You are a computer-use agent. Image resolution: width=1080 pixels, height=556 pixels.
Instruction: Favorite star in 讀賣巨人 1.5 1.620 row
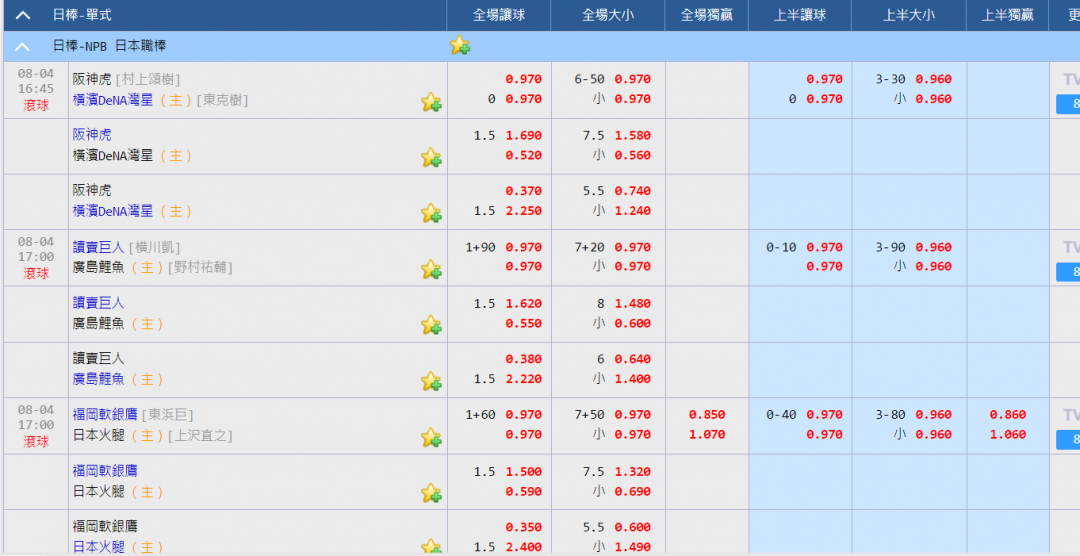431,325
